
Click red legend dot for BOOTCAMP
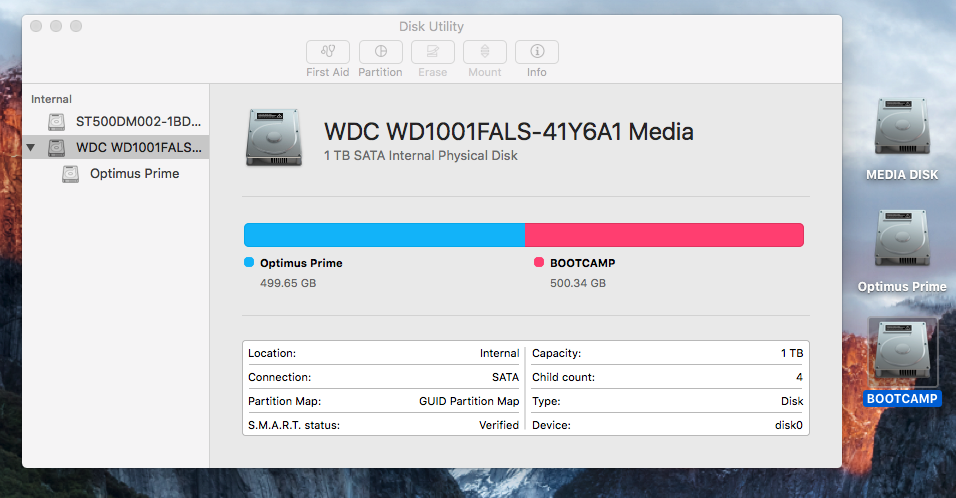[x=538, y=262]
